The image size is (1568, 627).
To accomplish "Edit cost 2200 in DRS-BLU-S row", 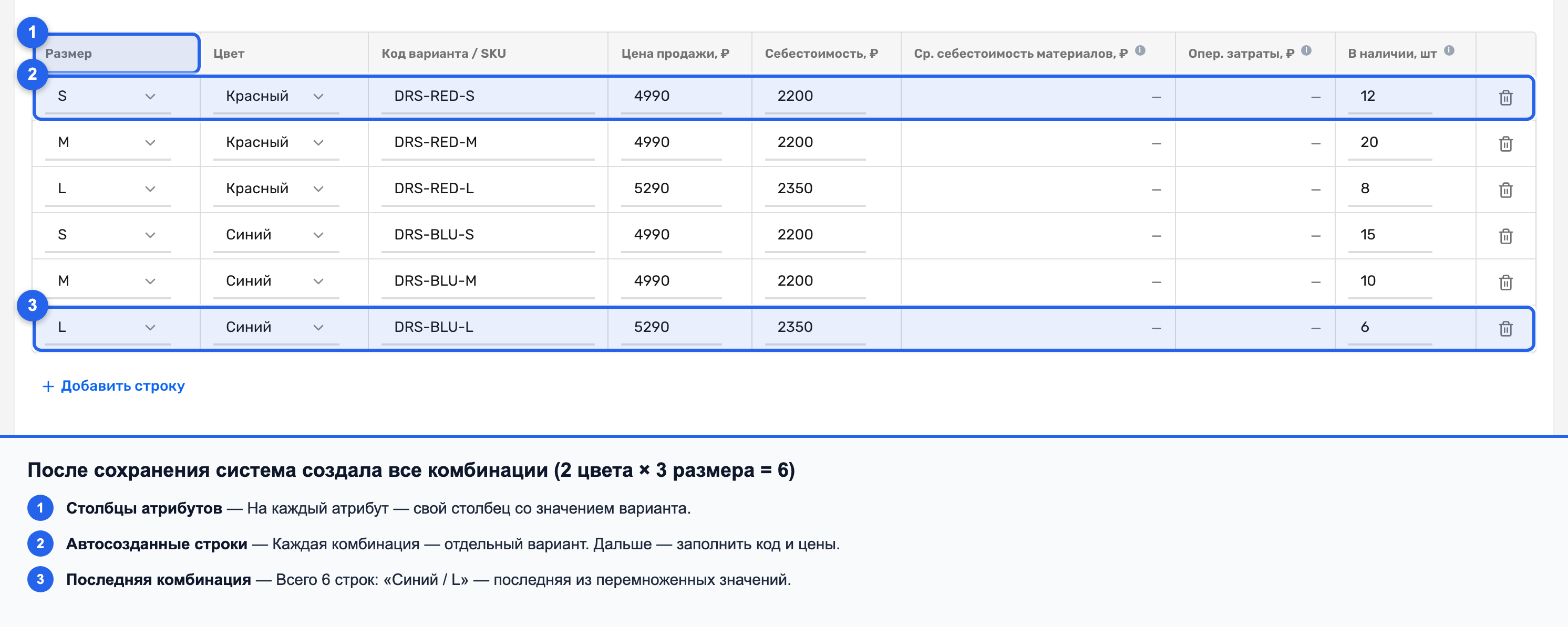I will point(815,235).
